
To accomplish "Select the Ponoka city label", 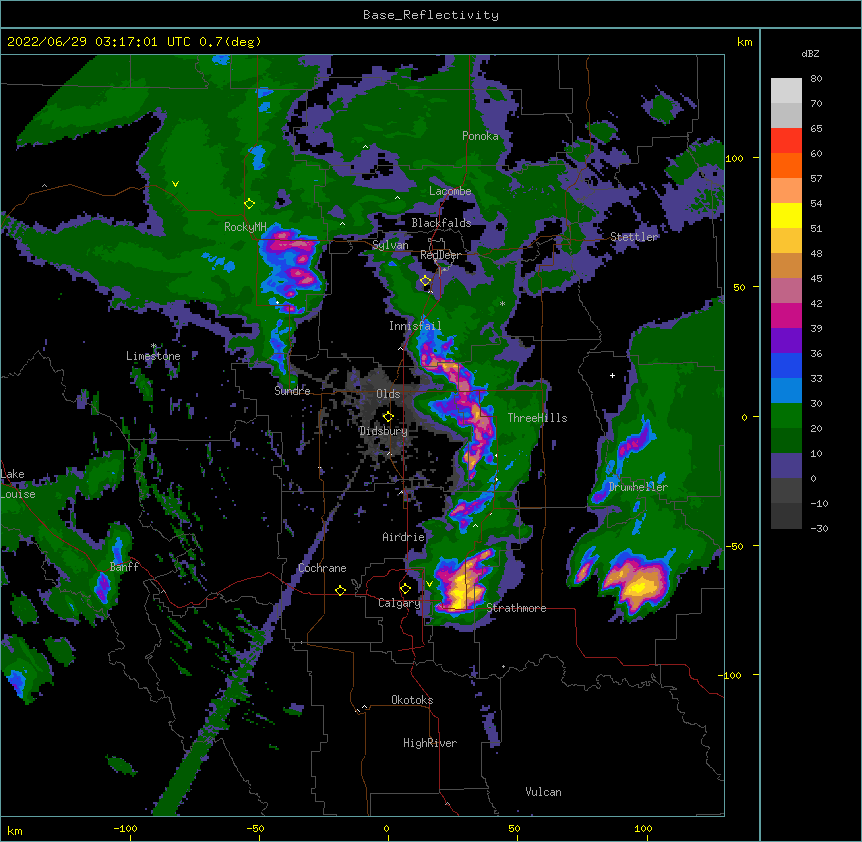I will pos(480,136).
